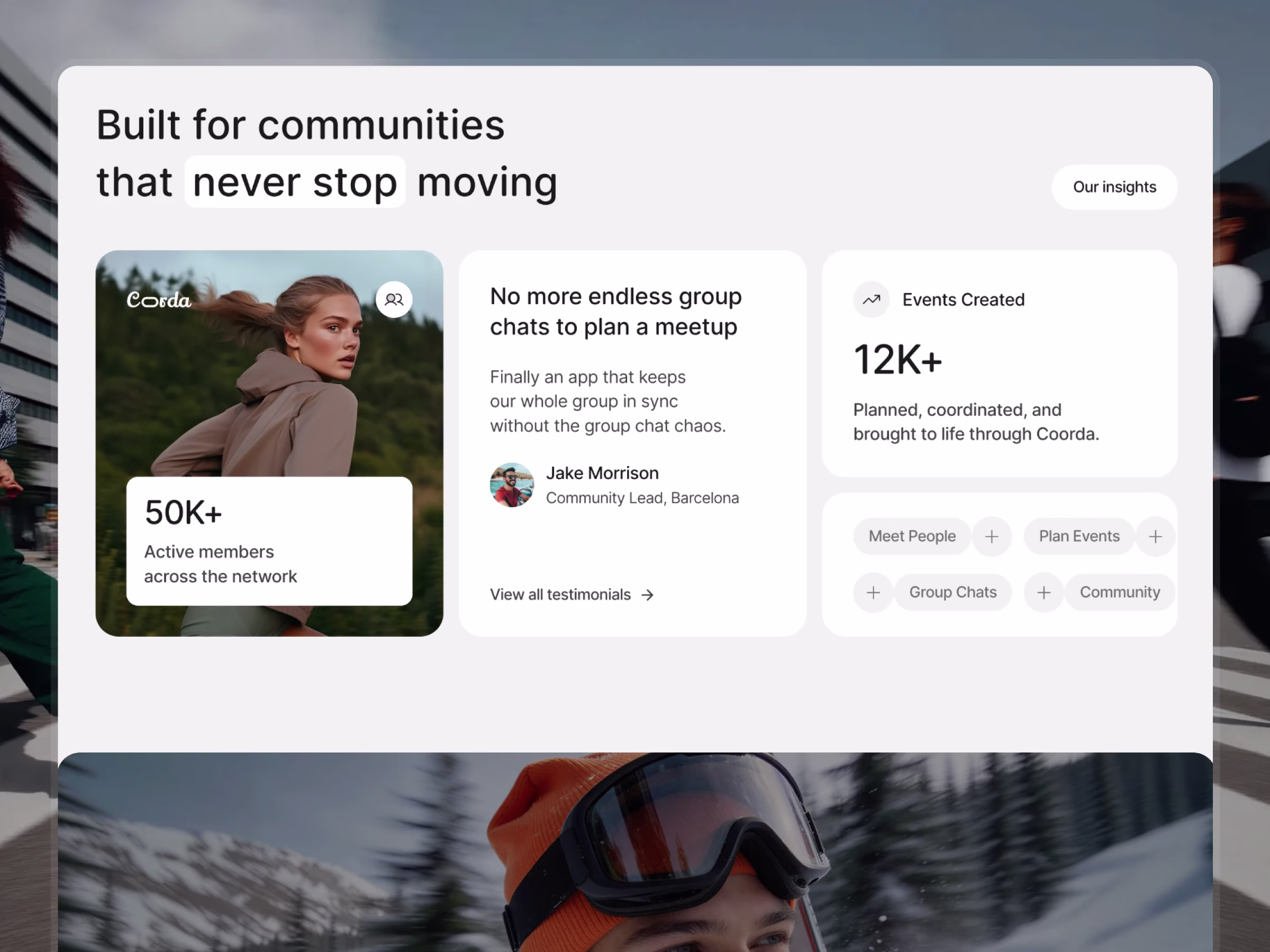
Task: Select the Meet People tag
Action: [x=912, y=536]
